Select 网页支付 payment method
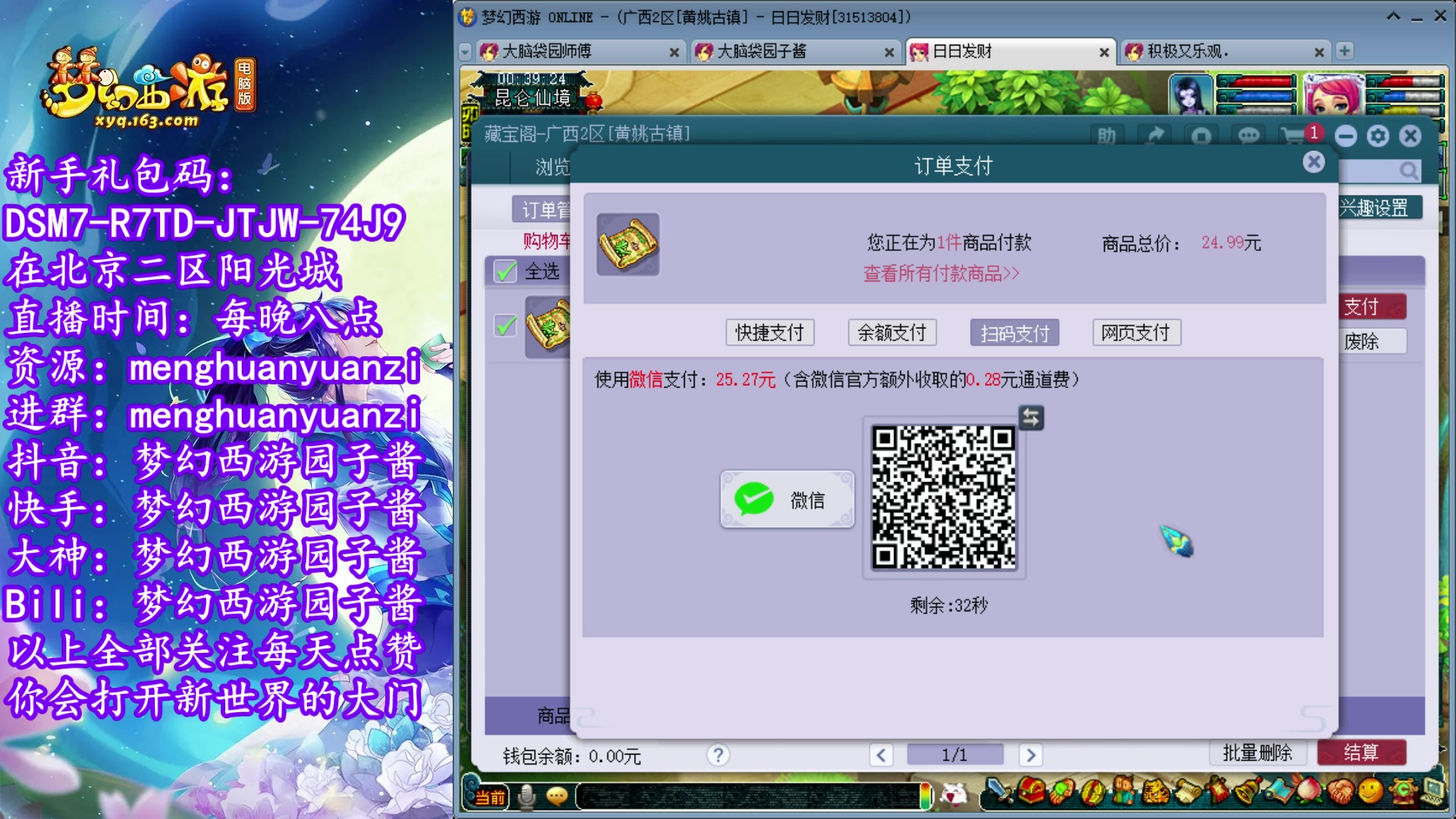The width and height of the screenshot is (1456, 819). coord(1136,332)
